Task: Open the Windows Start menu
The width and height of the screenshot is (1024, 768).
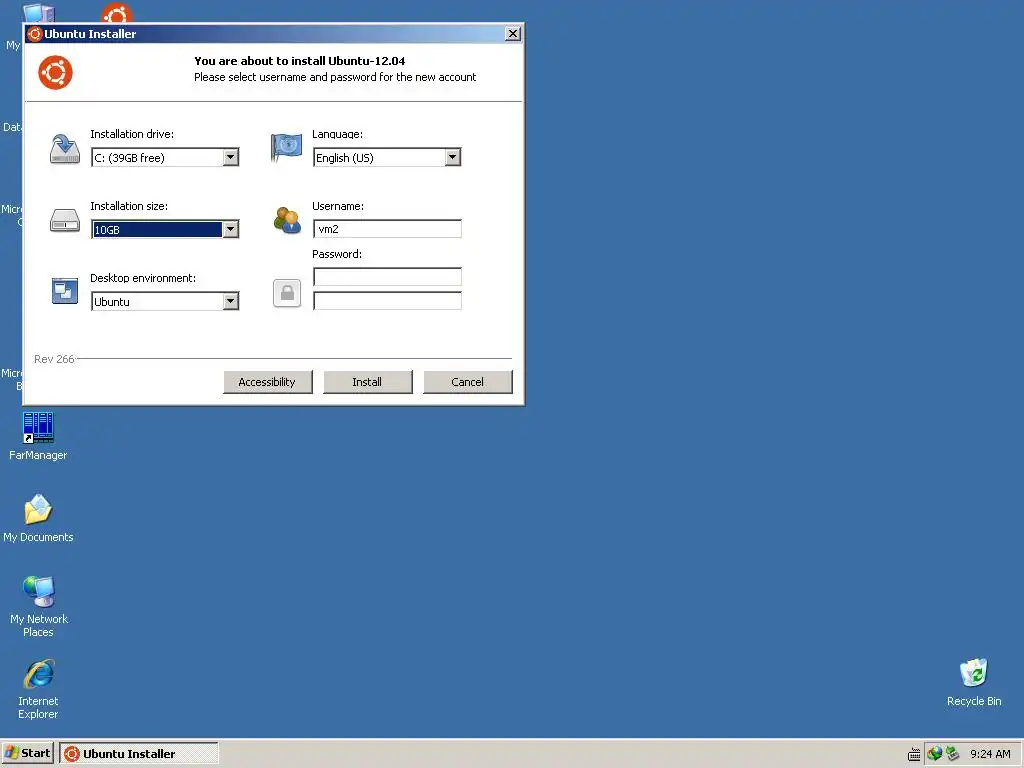Action: click(x=27, y=753)
